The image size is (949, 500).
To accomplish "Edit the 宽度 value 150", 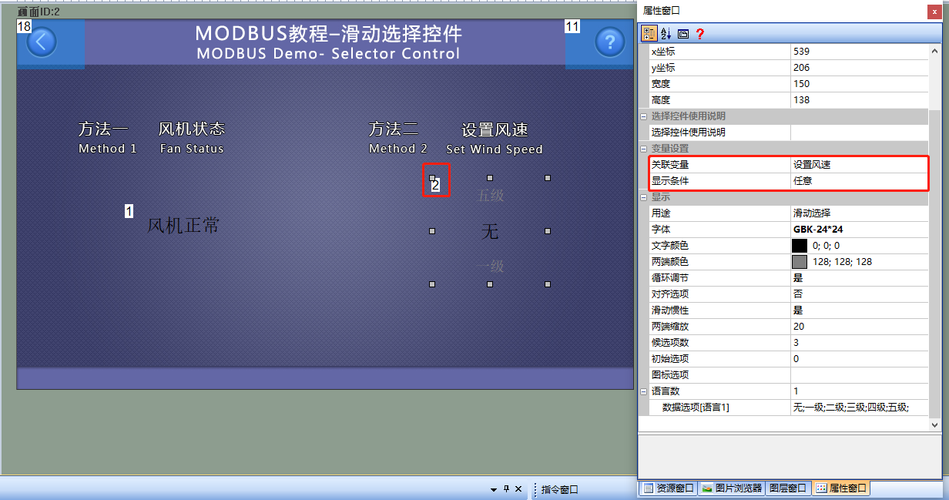I will point(859,84).
